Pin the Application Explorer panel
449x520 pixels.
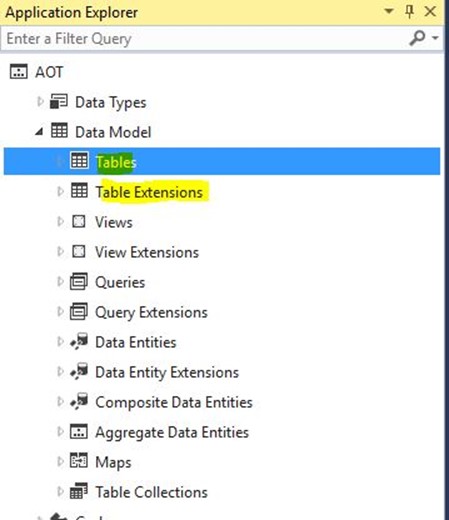(x=410, y=12)
